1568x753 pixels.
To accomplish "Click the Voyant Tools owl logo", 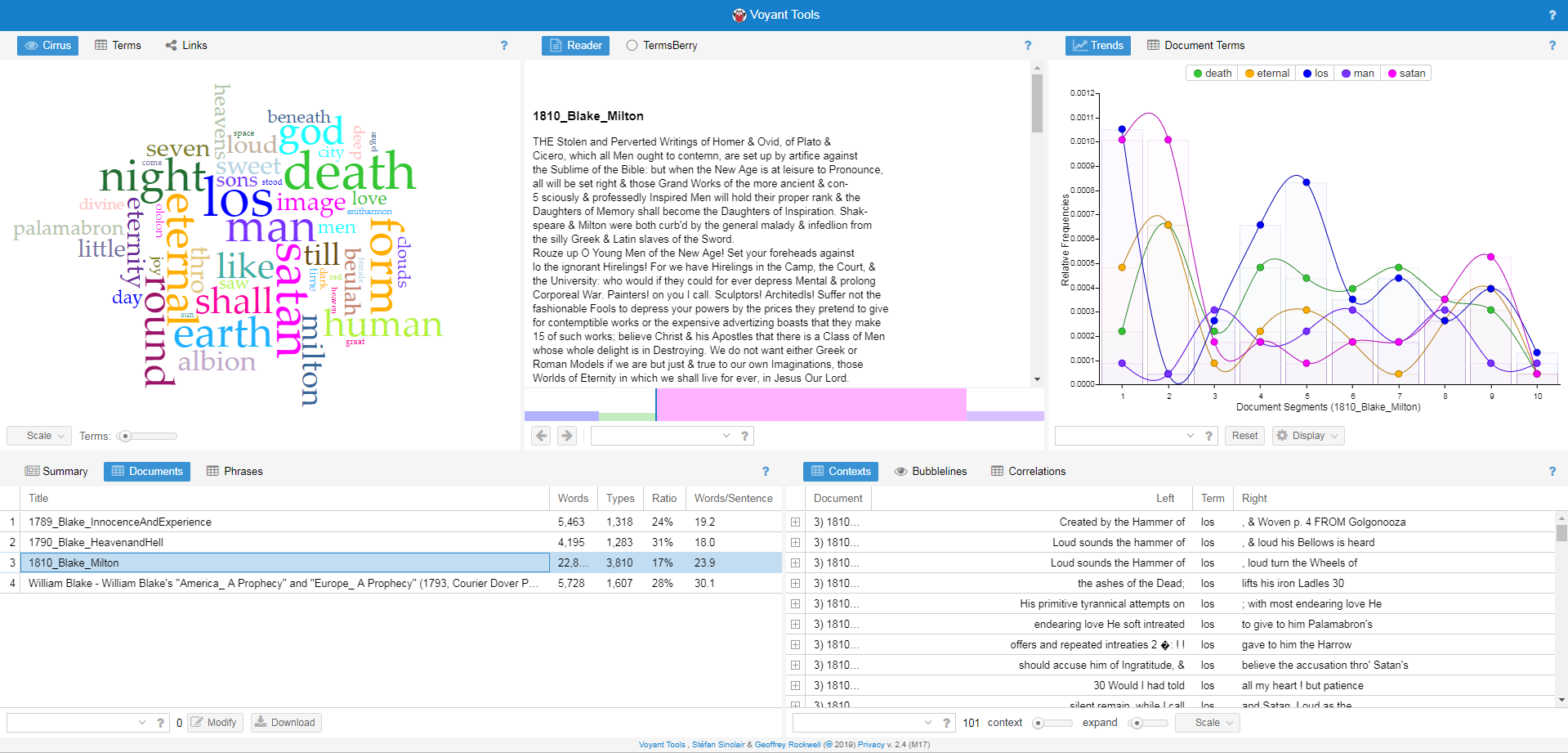I will point(739,15).
